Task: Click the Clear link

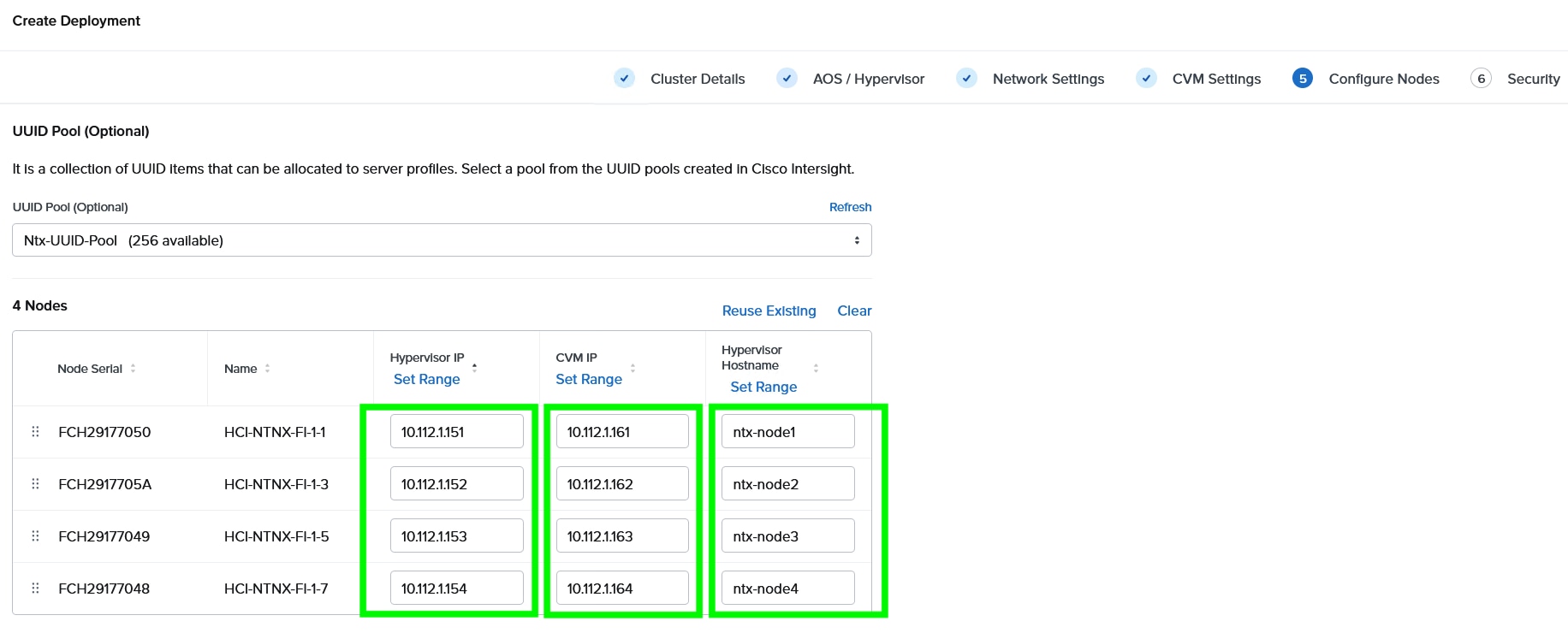Action: tap(854, 311)
